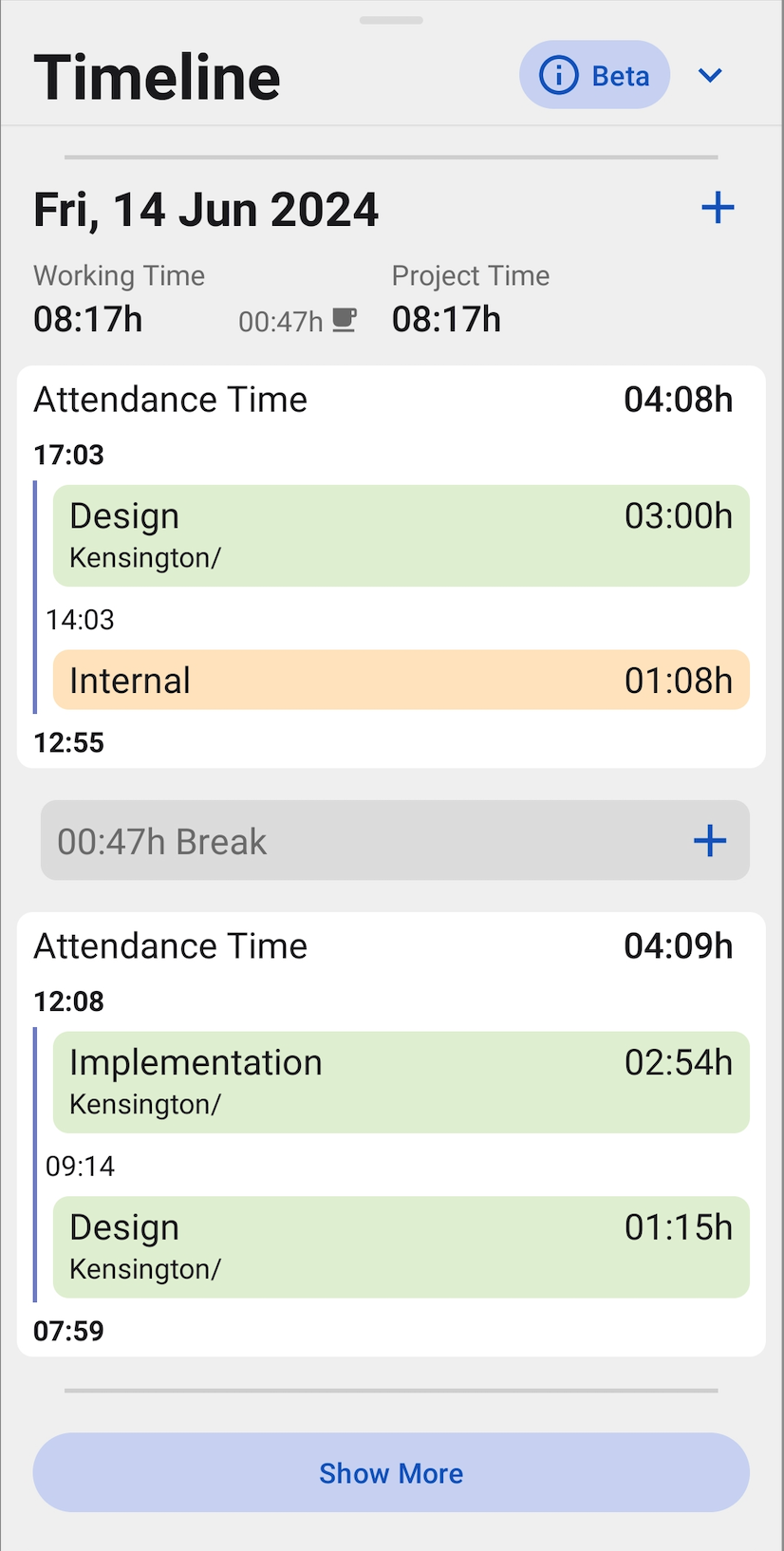Tap the Fri, 14 Jun 2024 date heading
This screenshot has width=784, height=1551.
tap(206, 210)
